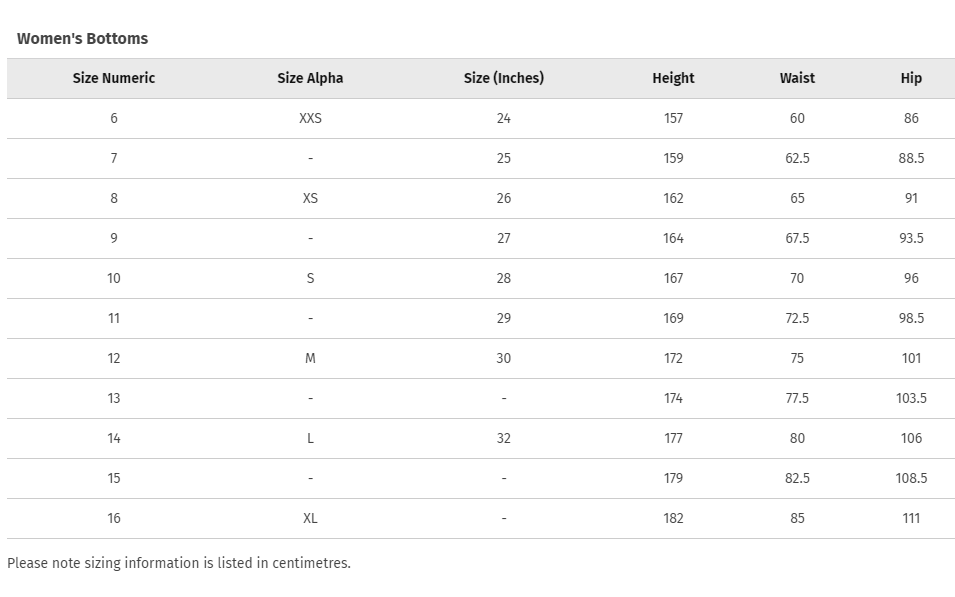The image size is (955, 597).
Task: Click the XXS size alpha cell
Action: point(310,118)
